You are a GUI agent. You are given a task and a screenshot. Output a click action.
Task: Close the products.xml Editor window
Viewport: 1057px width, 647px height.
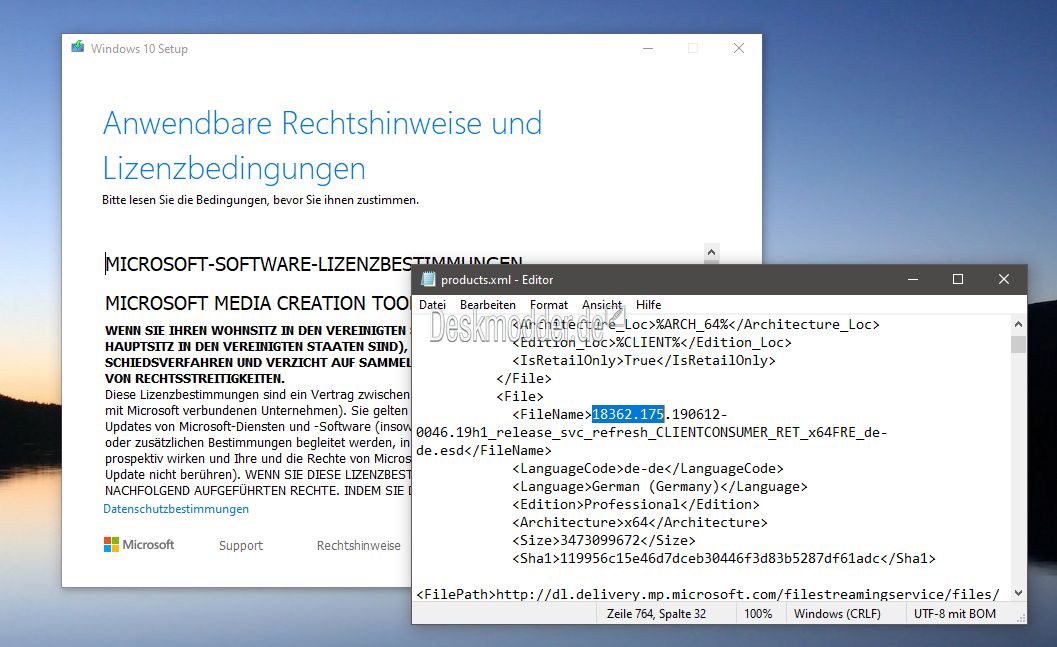[x=1004, y=279]
